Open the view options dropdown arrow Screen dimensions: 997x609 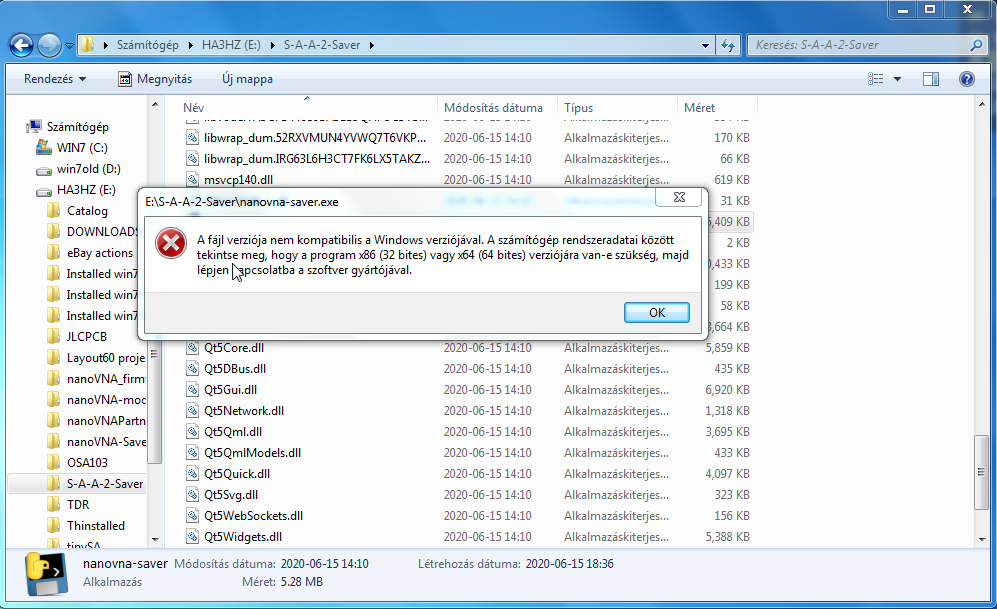[x=897, y=79]
